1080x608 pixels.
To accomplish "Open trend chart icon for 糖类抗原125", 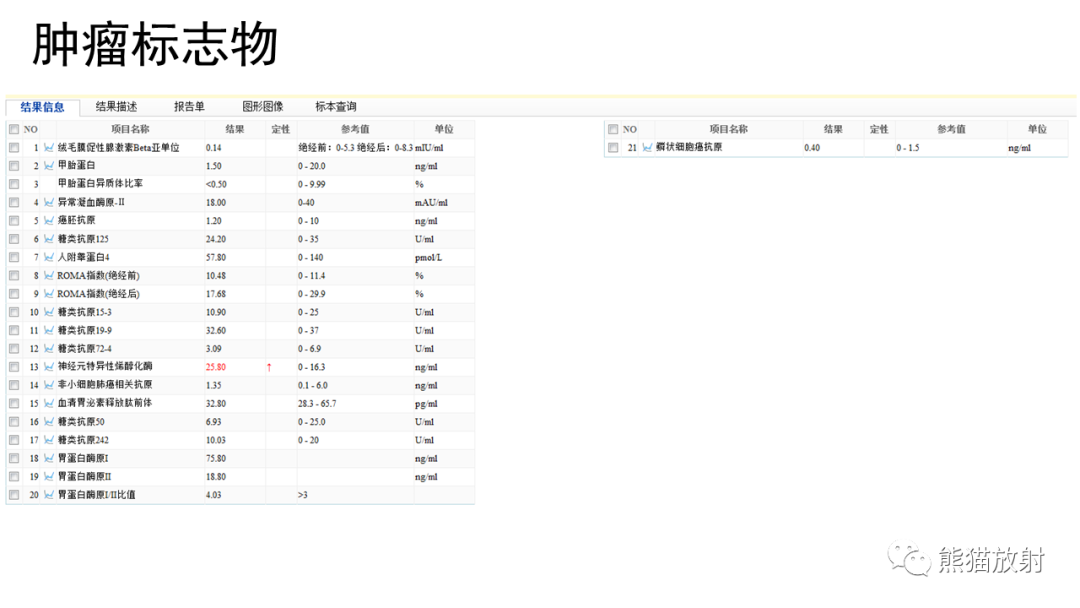I will coord(49,239).
